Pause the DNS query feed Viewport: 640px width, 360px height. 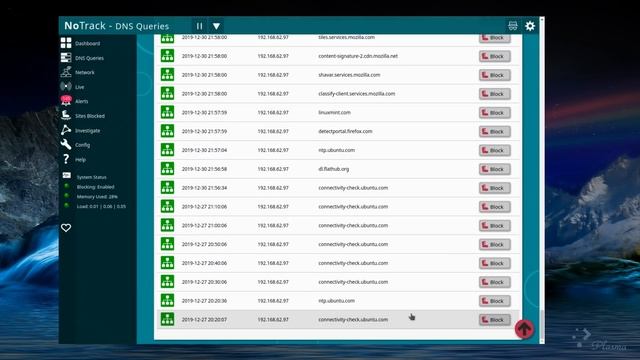[199, 26]
